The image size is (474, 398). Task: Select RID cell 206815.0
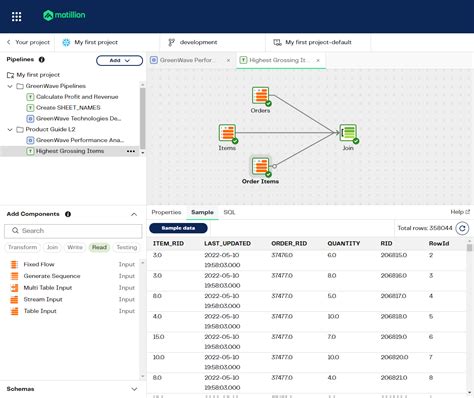(394, 255)
